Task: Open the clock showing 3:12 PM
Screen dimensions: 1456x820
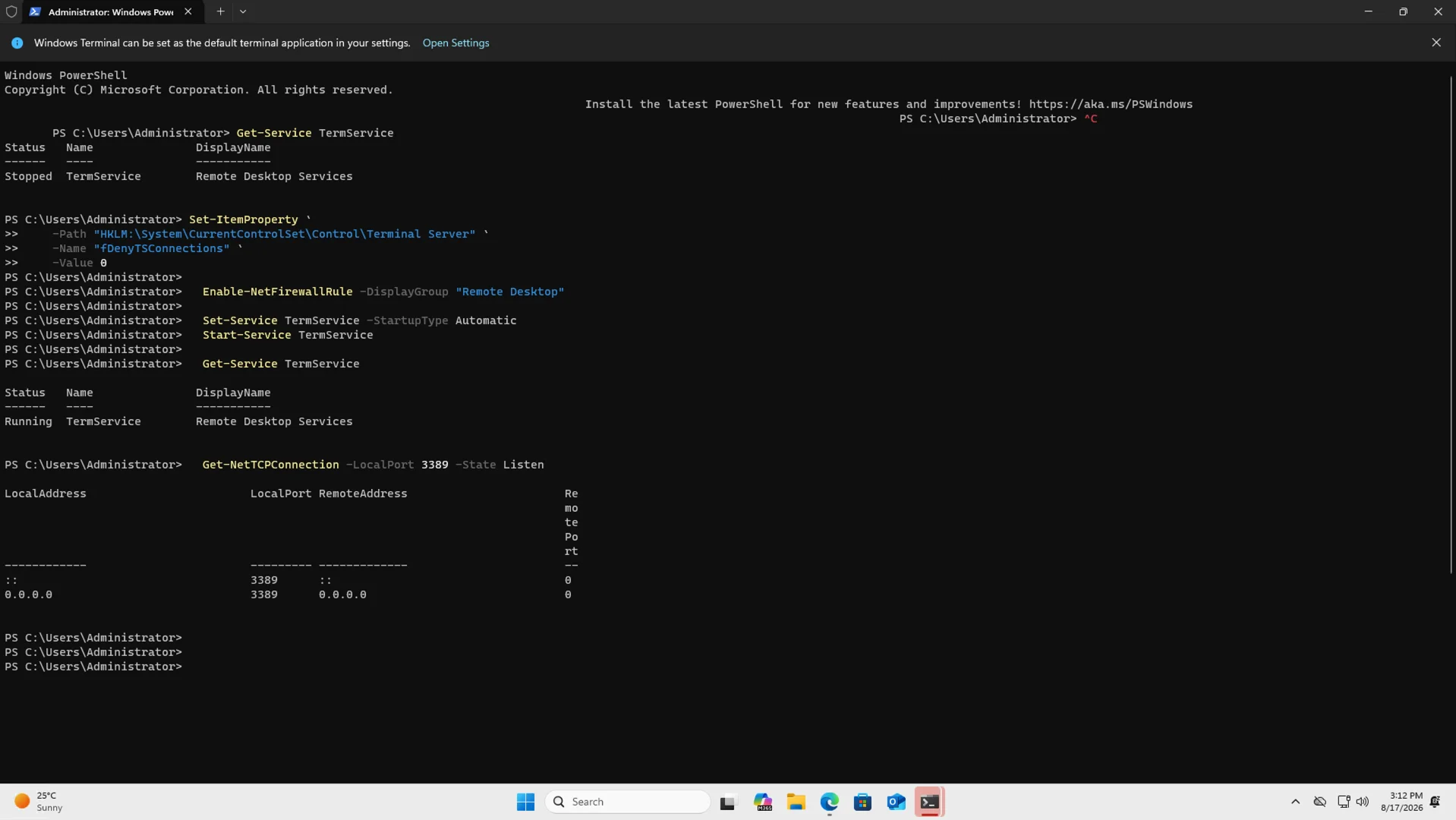Action: pyautogui.click(x=1401, y=802)
